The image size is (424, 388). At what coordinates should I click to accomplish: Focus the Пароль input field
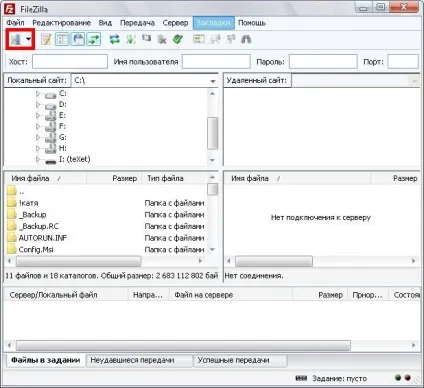click(323, 62)
